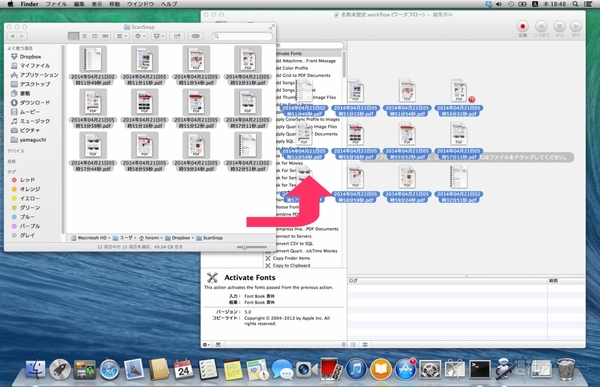Open the Dropbox dropdown in Finder toolbar
Viewport: 600px width, 387px height.
[158, 36]
